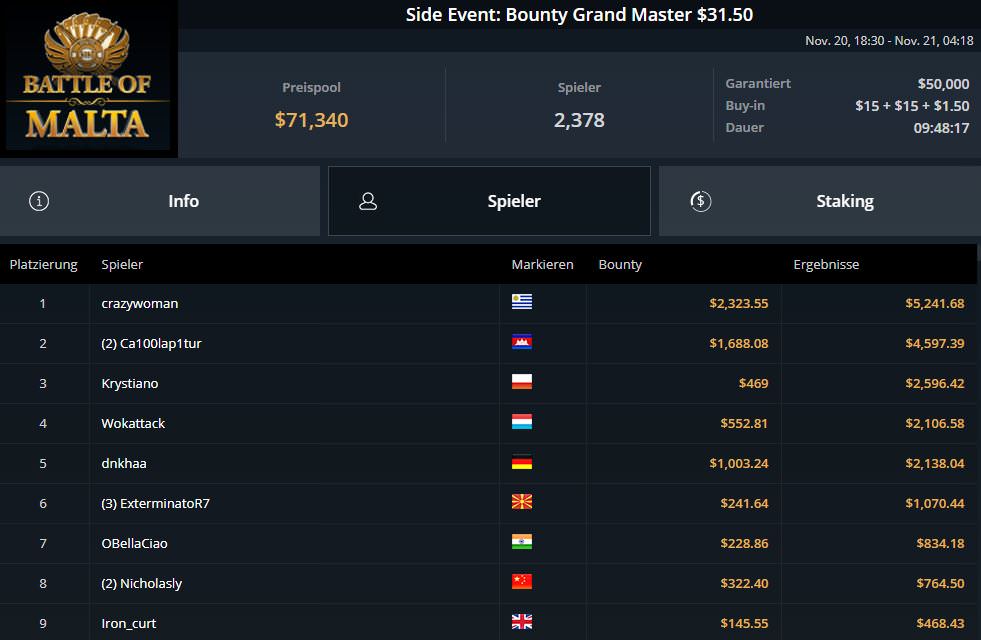Click the UK flag beside Iron_curt
981x640 pixels.
(521, 623)
